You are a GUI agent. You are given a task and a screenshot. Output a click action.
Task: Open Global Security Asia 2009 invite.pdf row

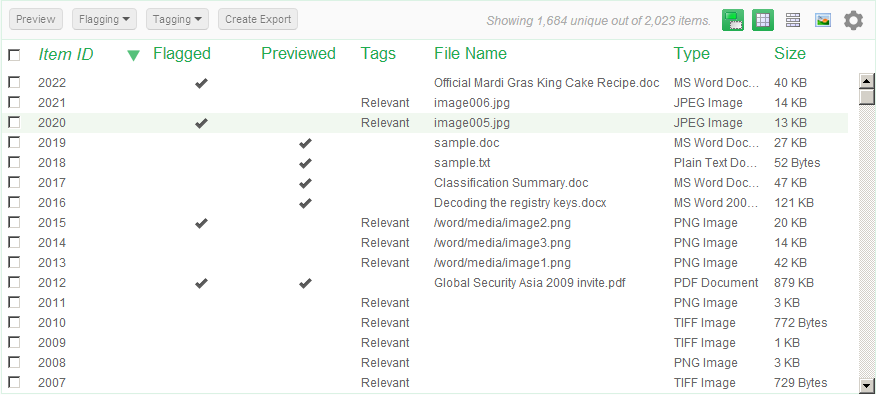pyautogui.click(x=425, y=283)
